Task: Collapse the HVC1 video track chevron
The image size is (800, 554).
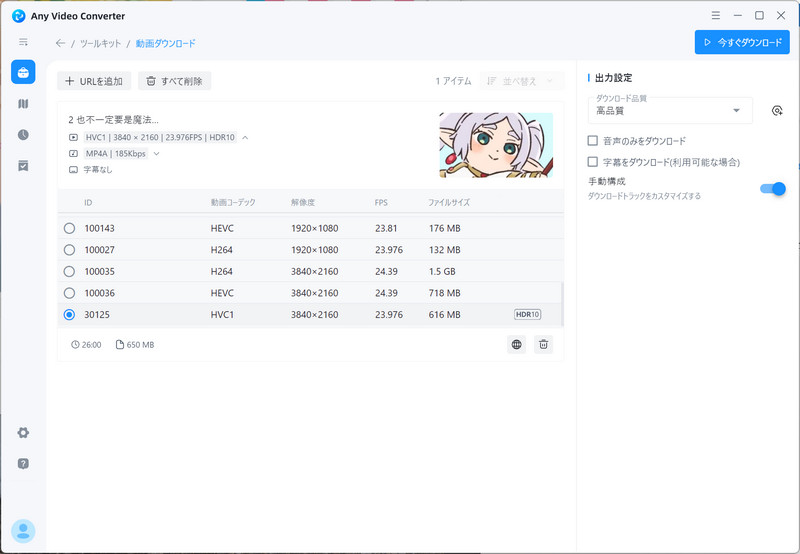Action: point(245,137)
